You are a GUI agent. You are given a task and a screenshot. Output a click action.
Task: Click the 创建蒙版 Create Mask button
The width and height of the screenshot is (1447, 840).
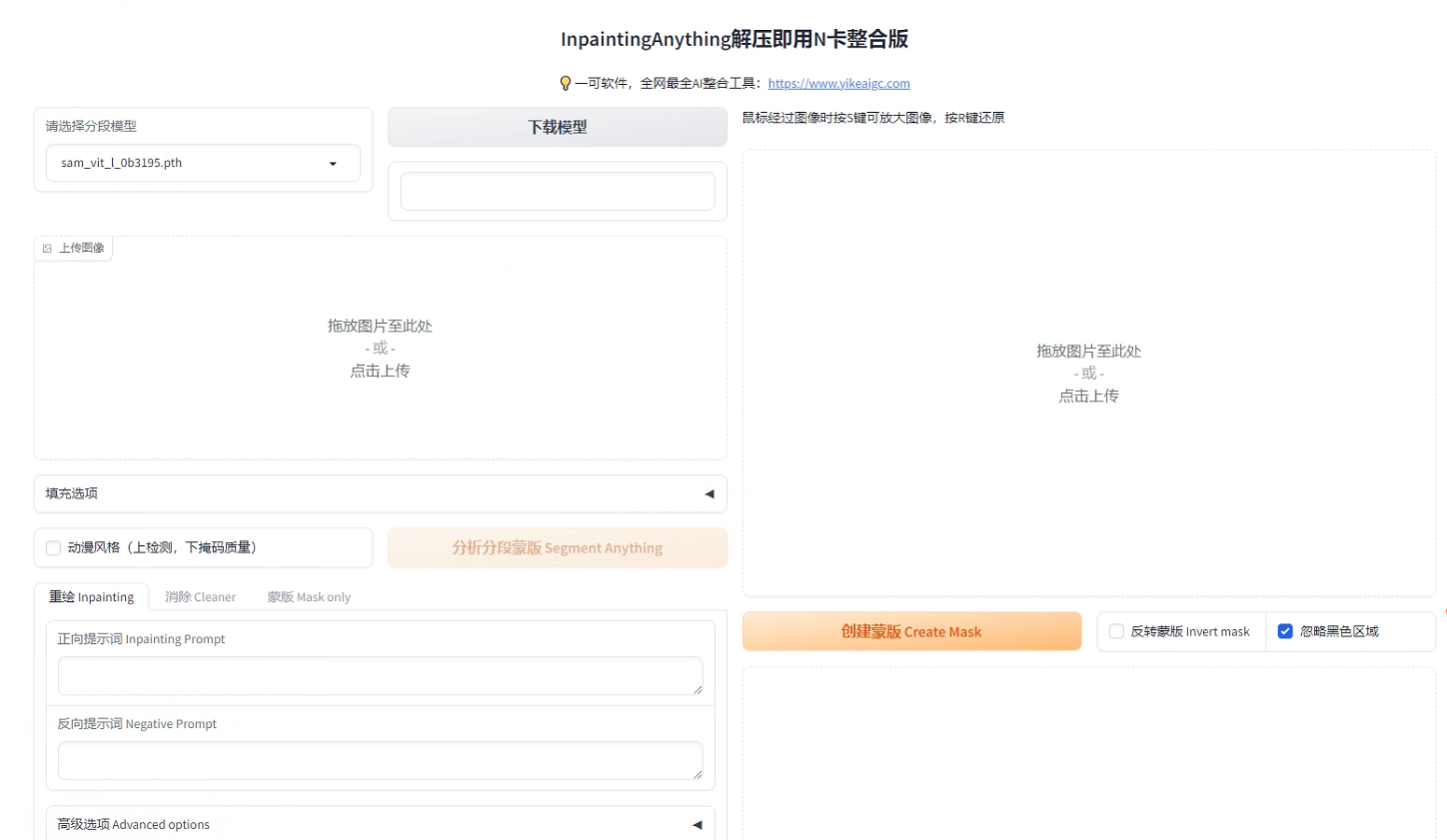tap(911, 632)
